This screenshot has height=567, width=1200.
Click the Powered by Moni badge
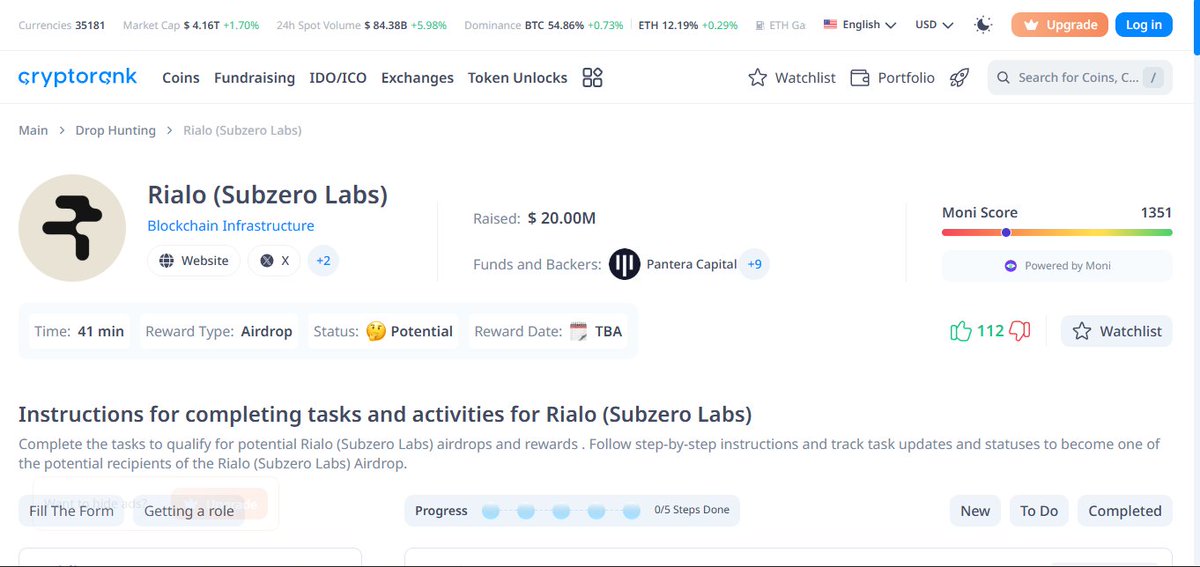pyautogui.click(x=1057, y=266)
